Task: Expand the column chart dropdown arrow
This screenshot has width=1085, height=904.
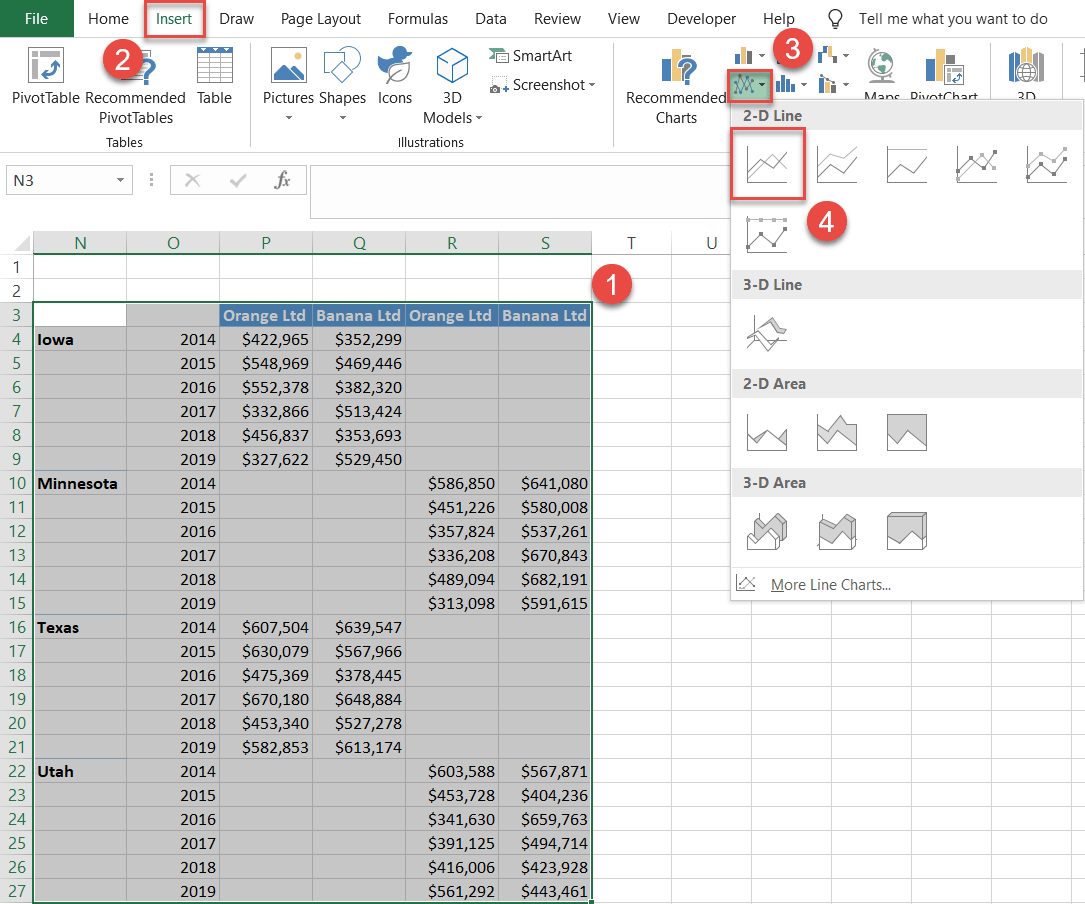Action: coord(762,55)
